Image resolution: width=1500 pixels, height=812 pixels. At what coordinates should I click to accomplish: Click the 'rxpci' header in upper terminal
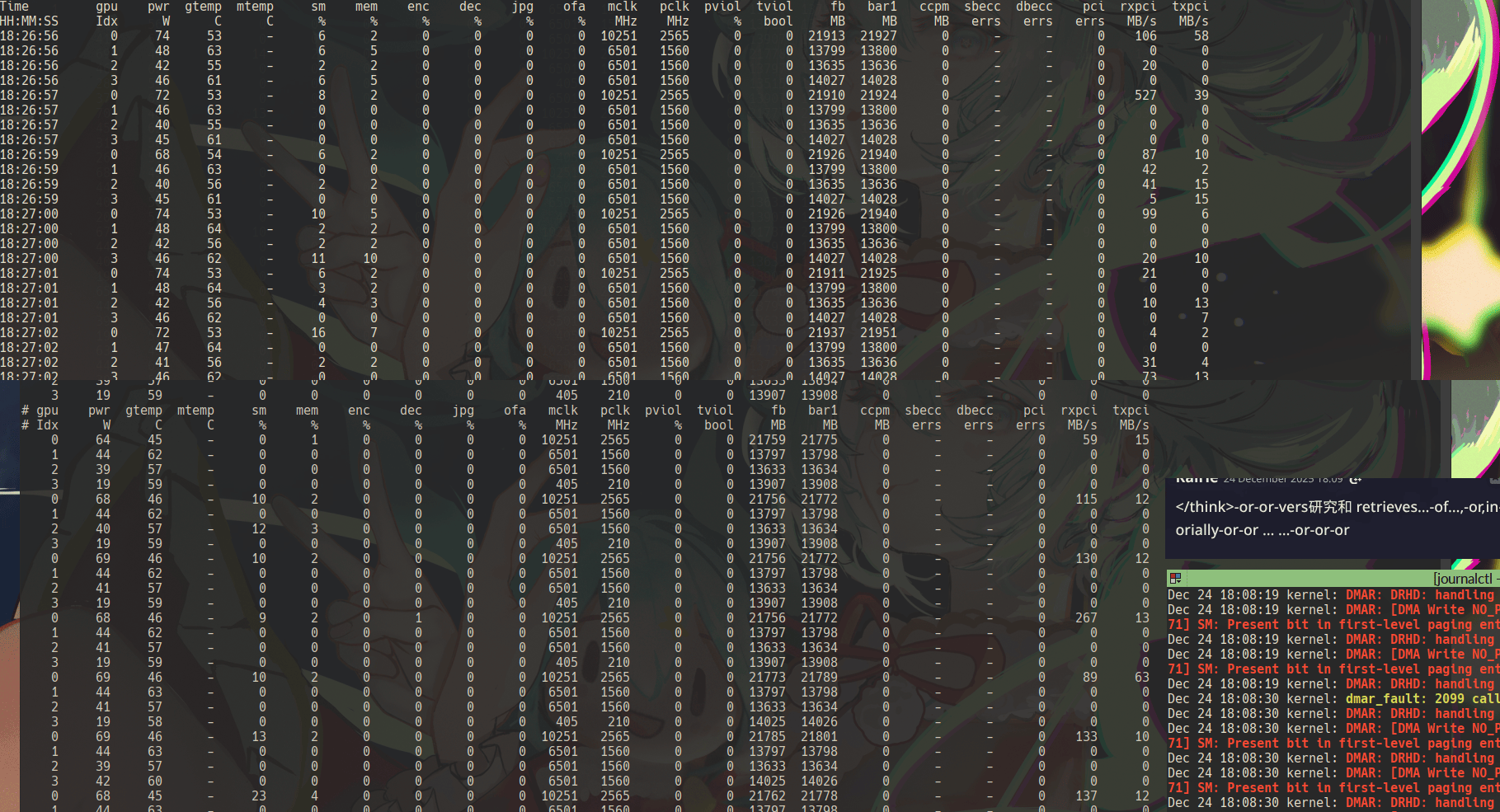tap(1138, 7)
